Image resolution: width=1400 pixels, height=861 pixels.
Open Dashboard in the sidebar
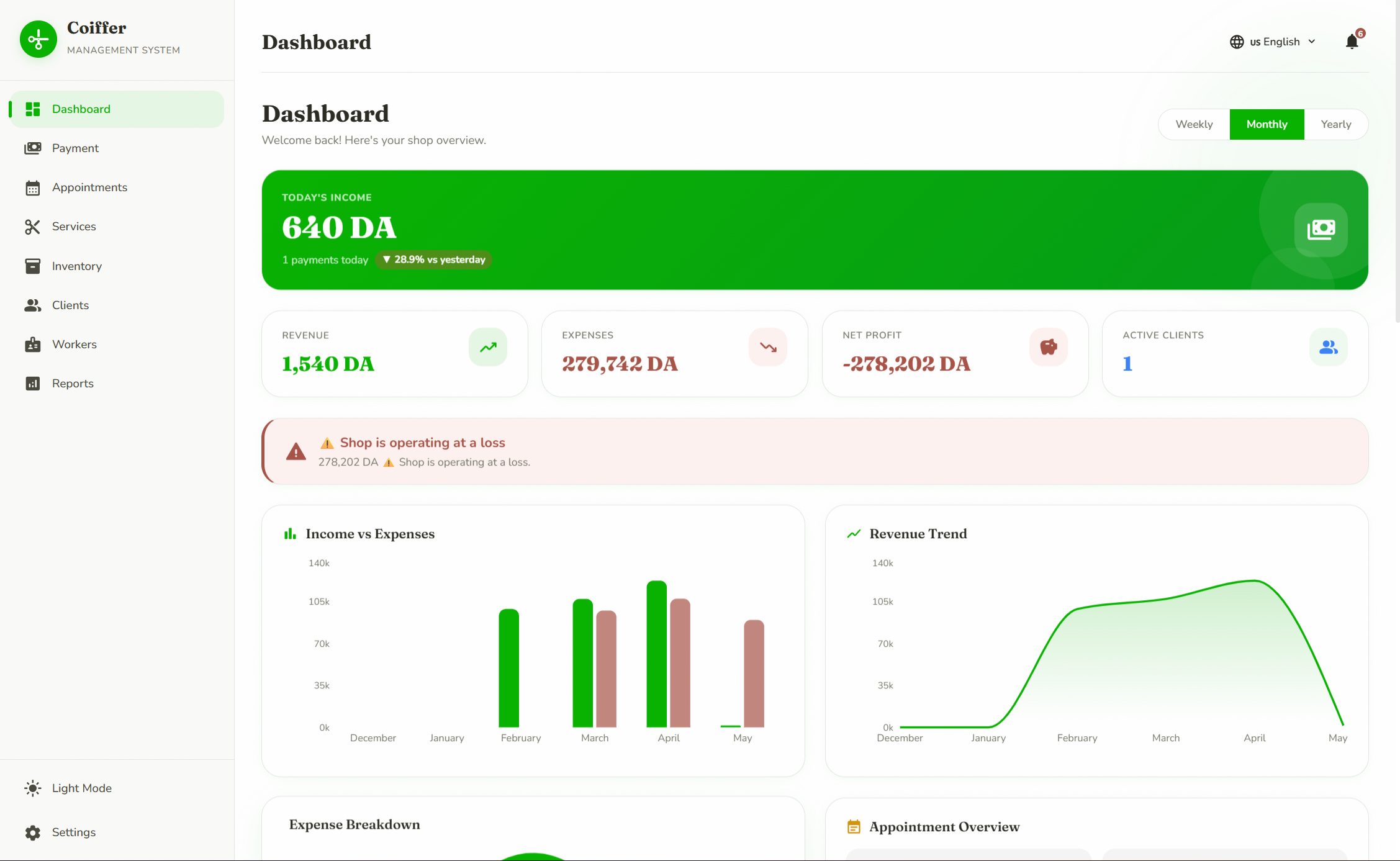[x=117, y=109]
